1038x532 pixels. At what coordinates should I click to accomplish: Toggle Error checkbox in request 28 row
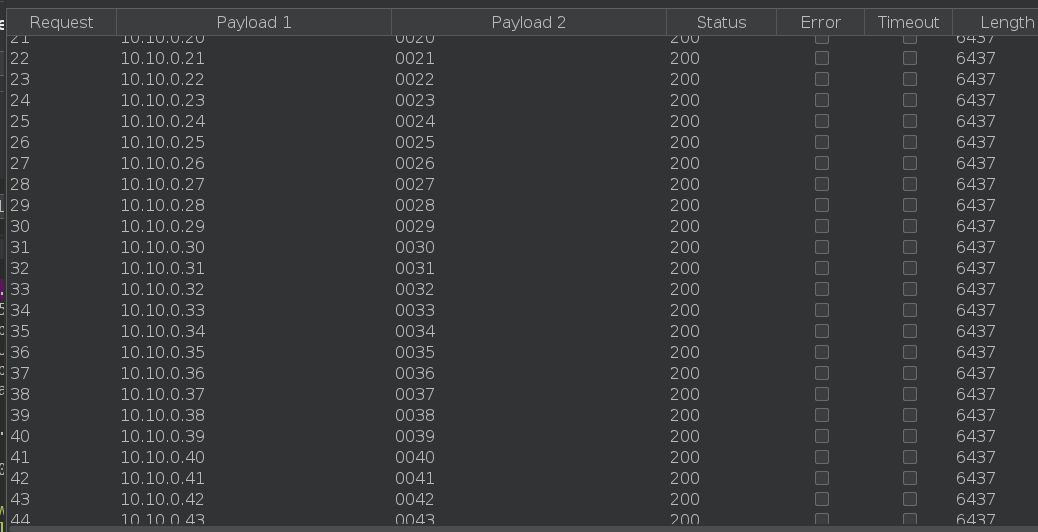tap(822, 184)
